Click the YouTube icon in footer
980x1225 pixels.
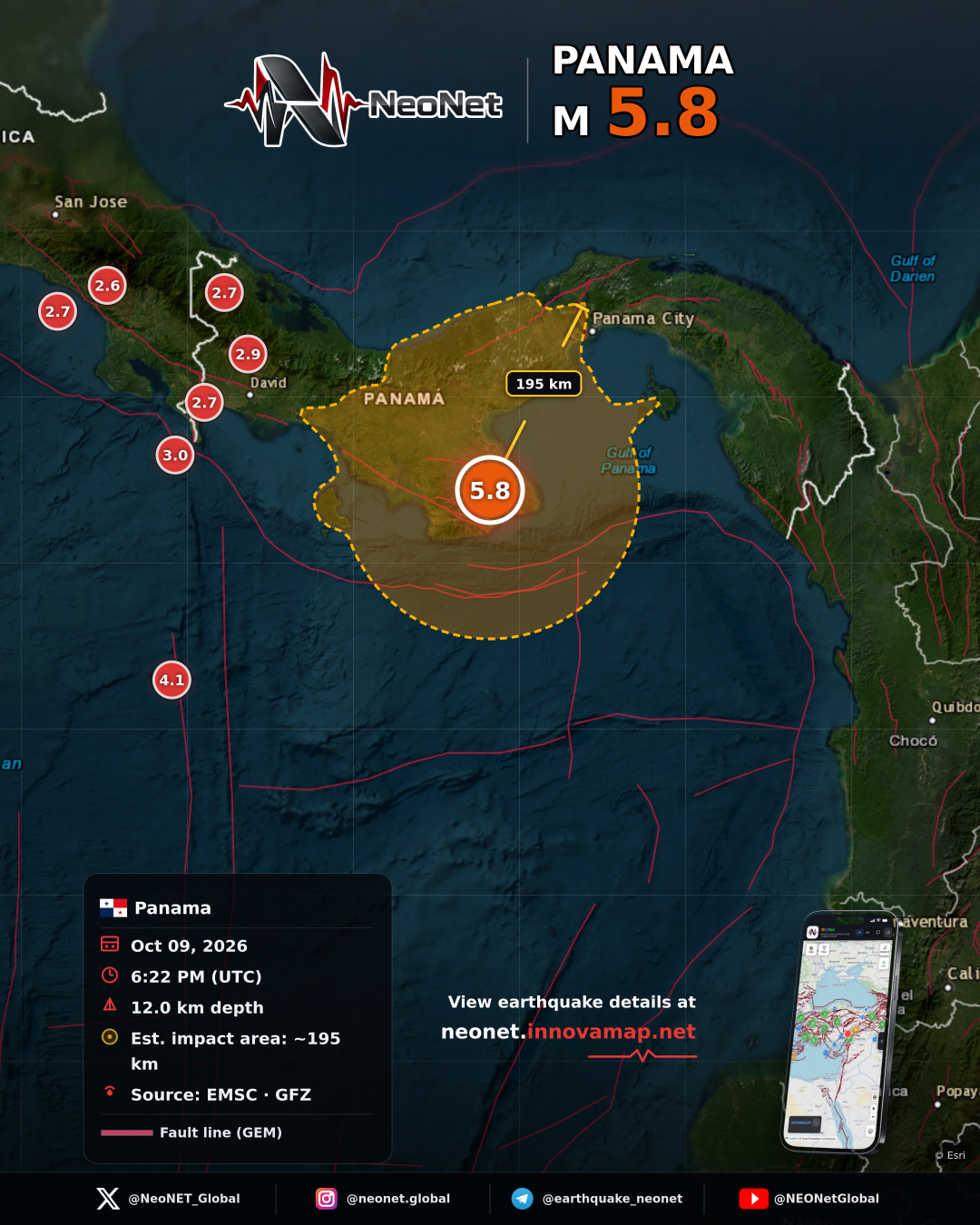(754, 1199)
